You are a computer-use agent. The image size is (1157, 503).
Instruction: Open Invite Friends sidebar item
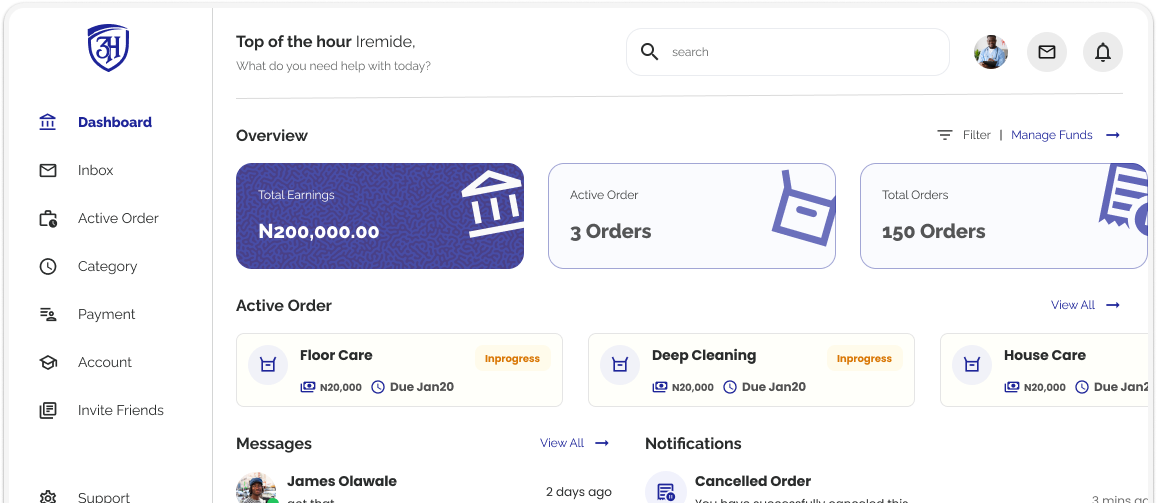[120, 410]
